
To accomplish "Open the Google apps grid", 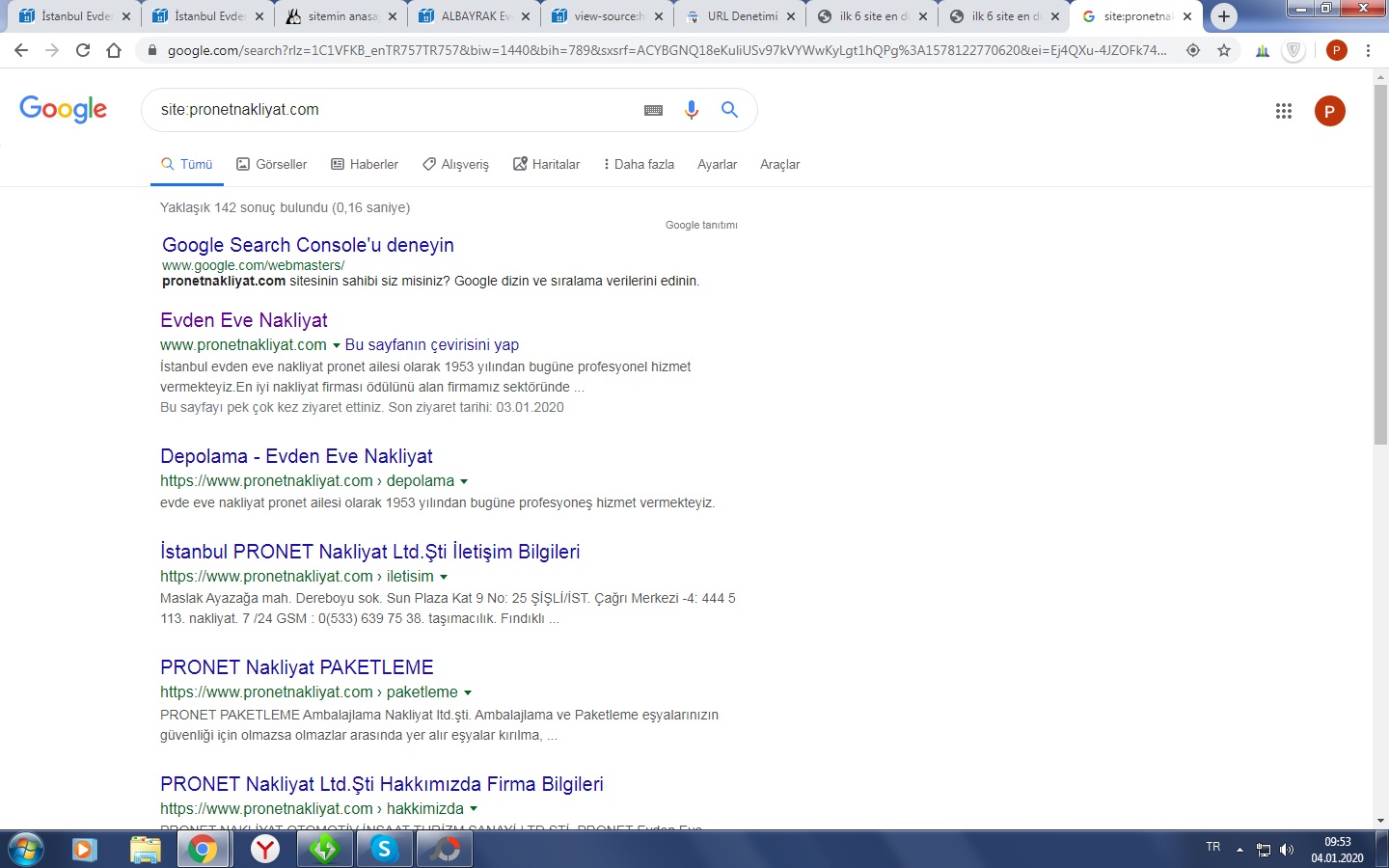I will point(1283,111).
